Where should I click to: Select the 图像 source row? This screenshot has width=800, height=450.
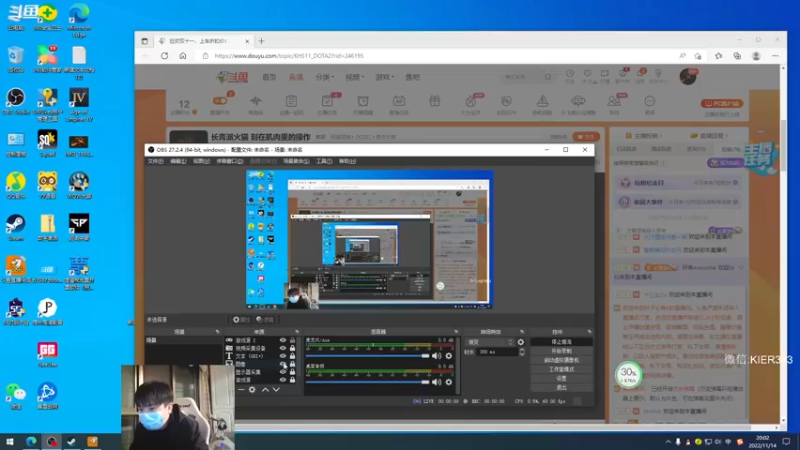click(261, 364)
